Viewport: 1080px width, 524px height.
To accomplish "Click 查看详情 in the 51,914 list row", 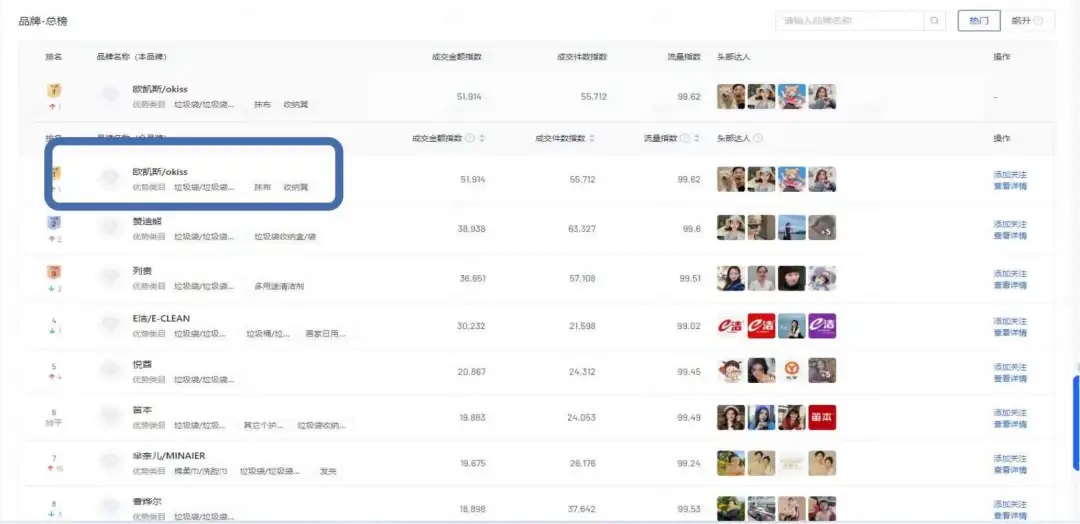I will [1010, 186].
